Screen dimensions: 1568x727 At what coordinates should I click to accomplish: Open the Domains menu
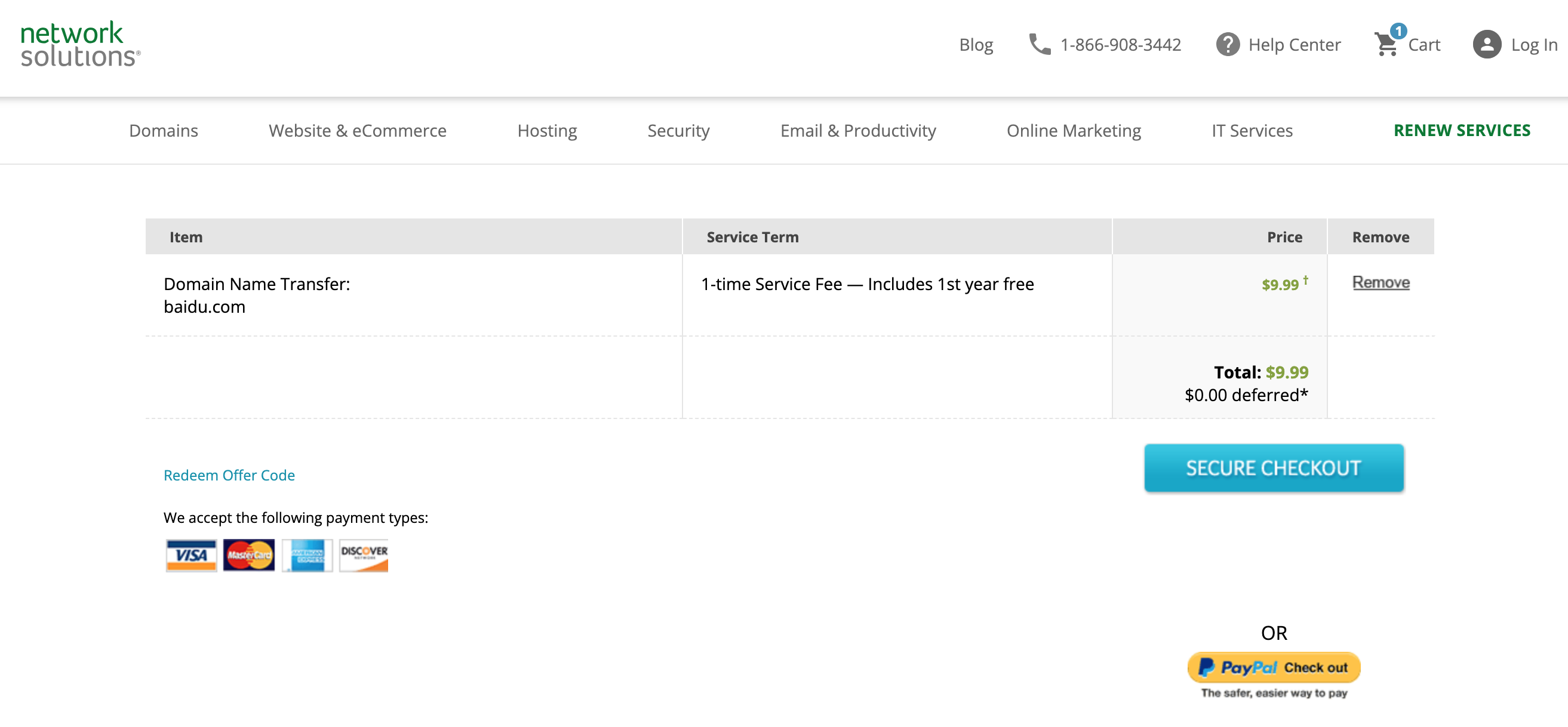(163, 130)
